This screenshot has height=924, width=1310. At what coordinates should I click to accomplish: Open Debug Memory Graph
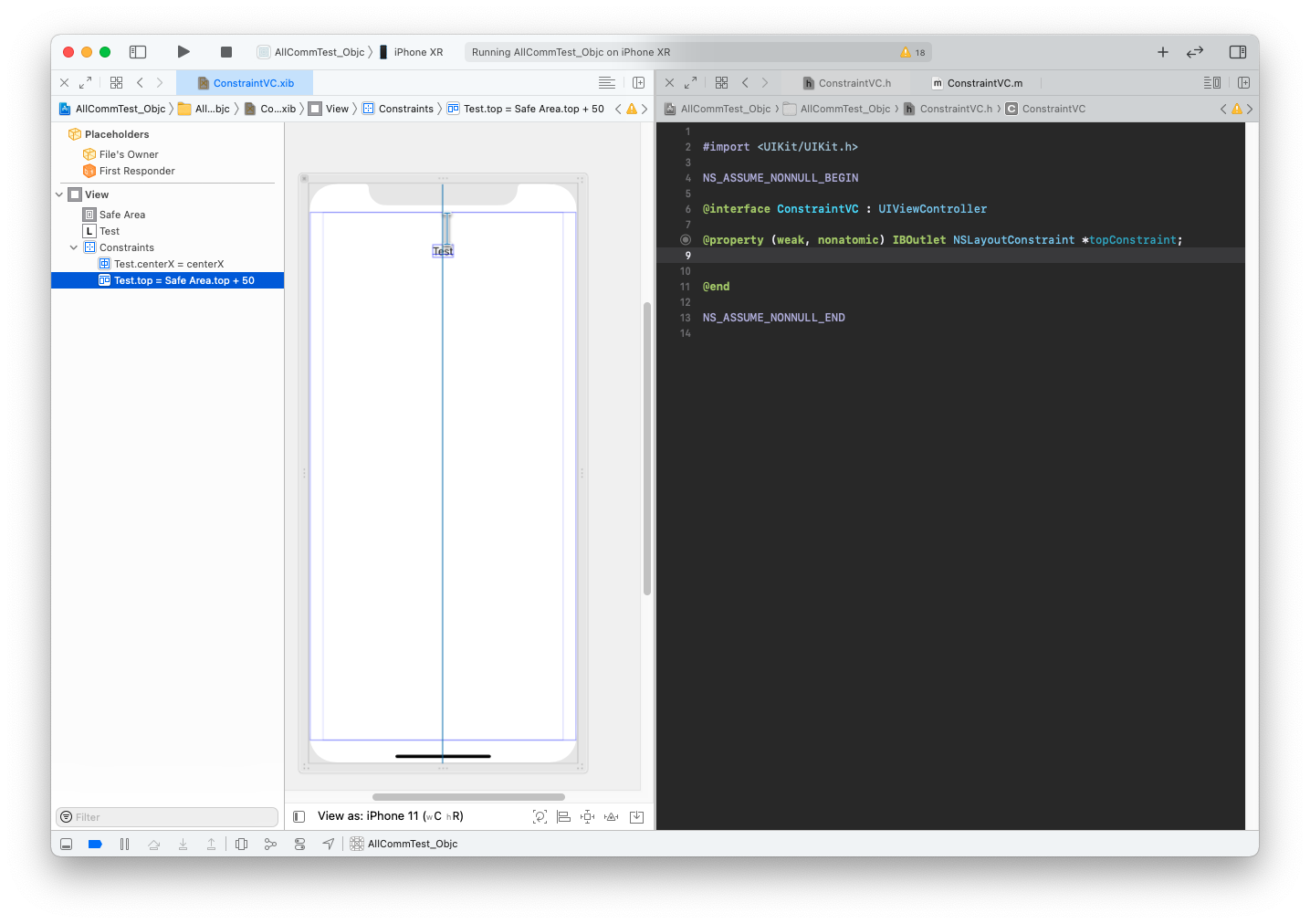pos(270,845)
